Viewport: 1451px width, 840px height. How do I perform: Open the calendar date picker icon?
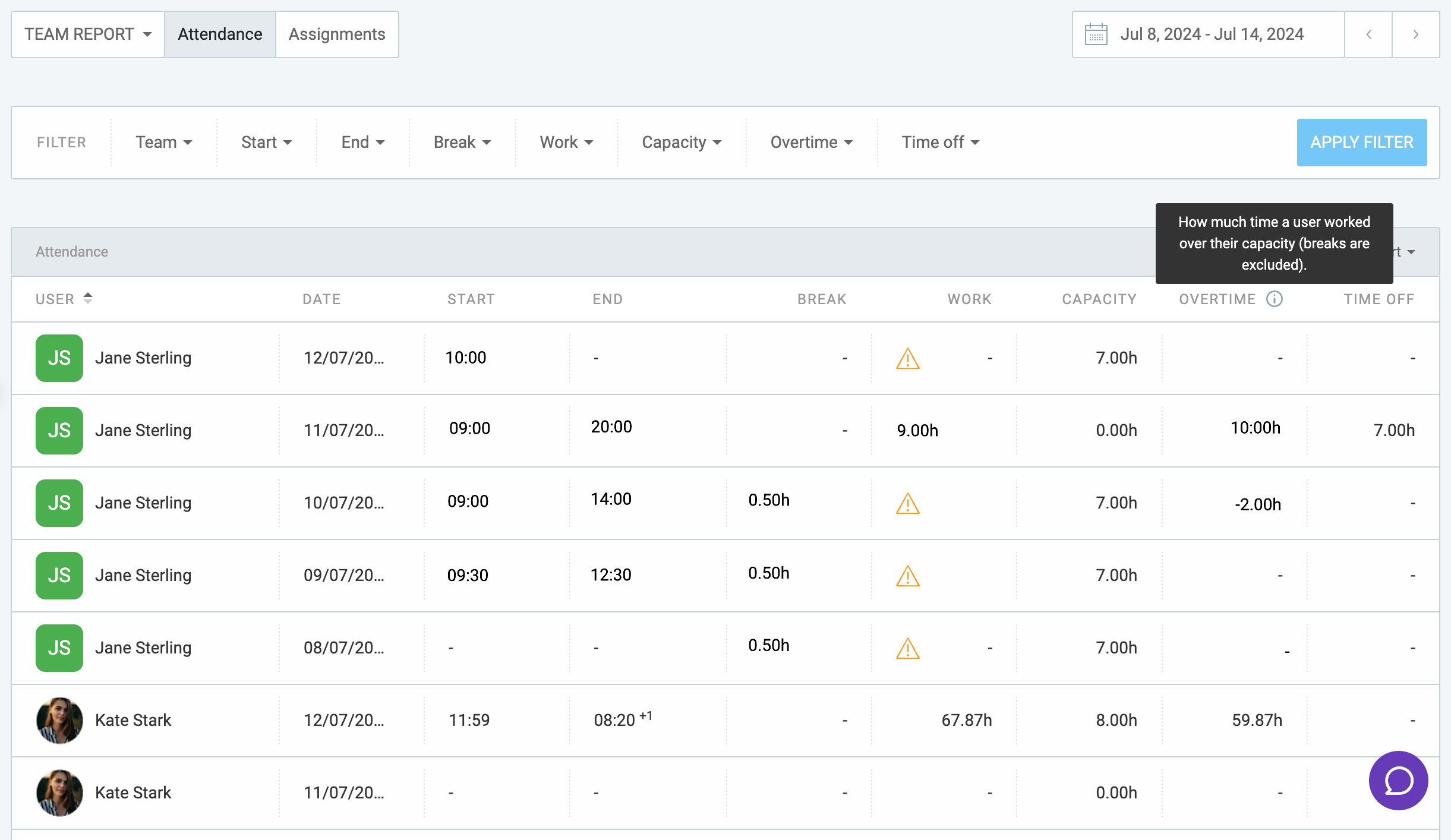tap(1096, 34)
